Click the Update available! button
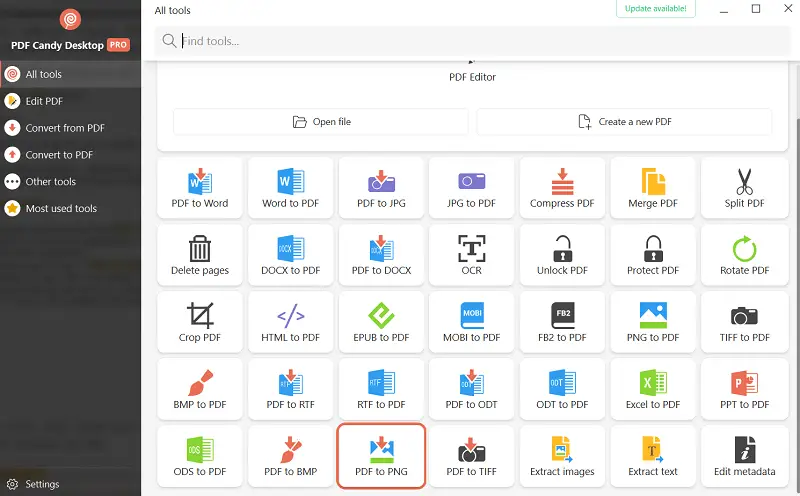The width and height of the screenshot is (800, 496). (x=656, y=9)
